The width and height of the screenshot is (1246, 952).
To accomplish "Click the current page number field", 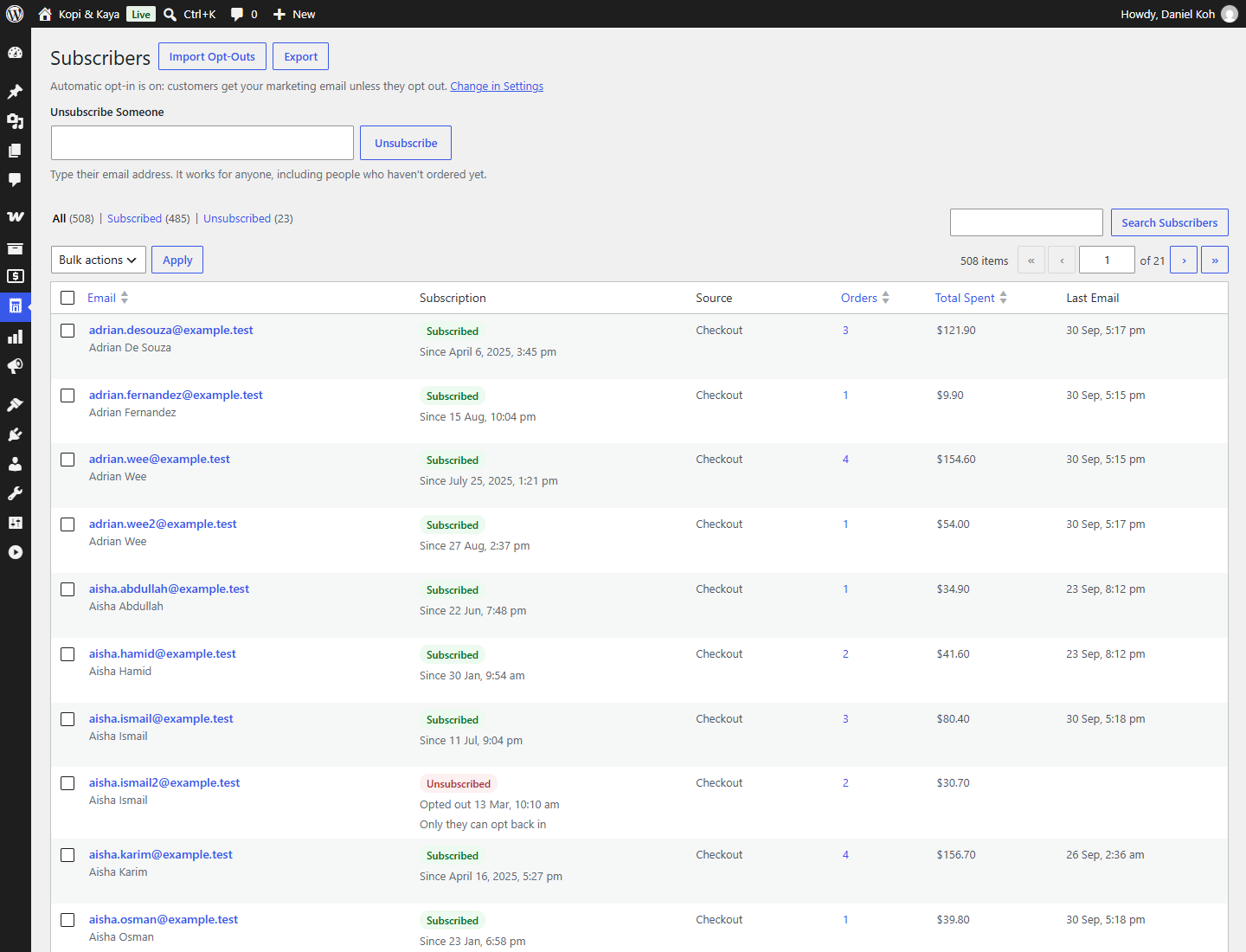I will pyautogui.click(x=1107, y=260).
